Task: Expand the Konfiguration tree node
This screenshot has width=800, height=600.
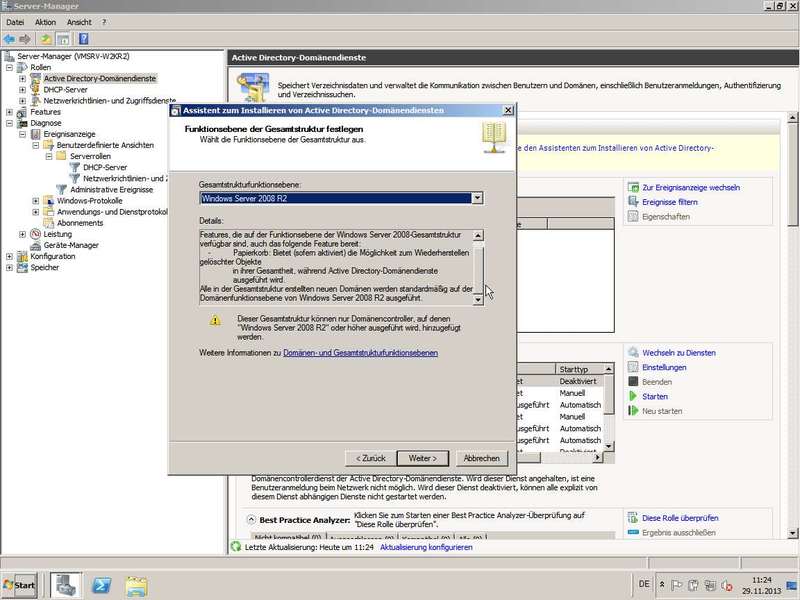Action: click(10, 256)
